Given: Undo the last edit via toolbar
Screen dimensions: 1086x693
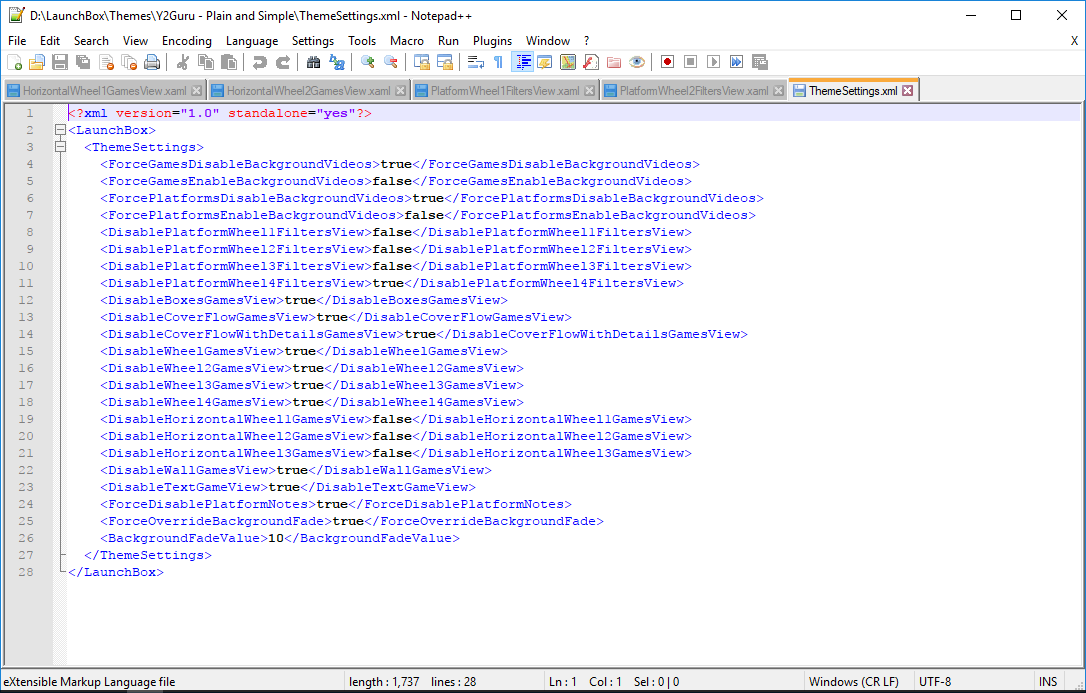Looking at the screenshot, I should [260, 62].
